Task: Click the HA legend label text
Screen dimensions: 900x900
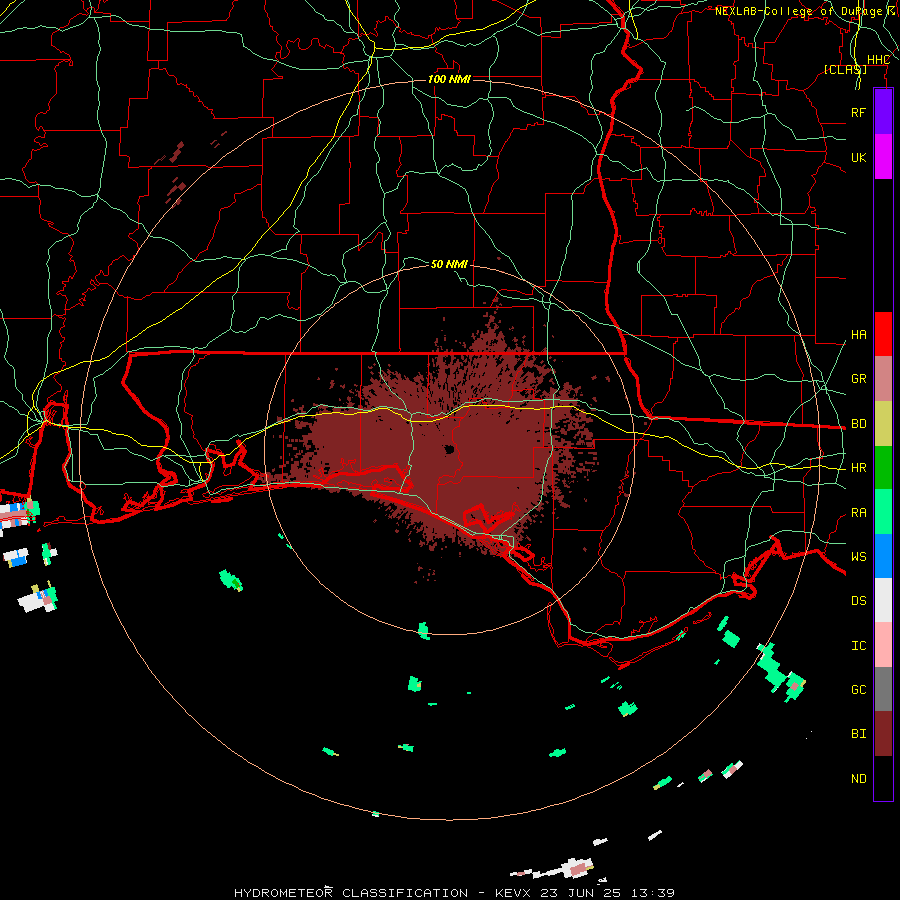Action: 859,335
